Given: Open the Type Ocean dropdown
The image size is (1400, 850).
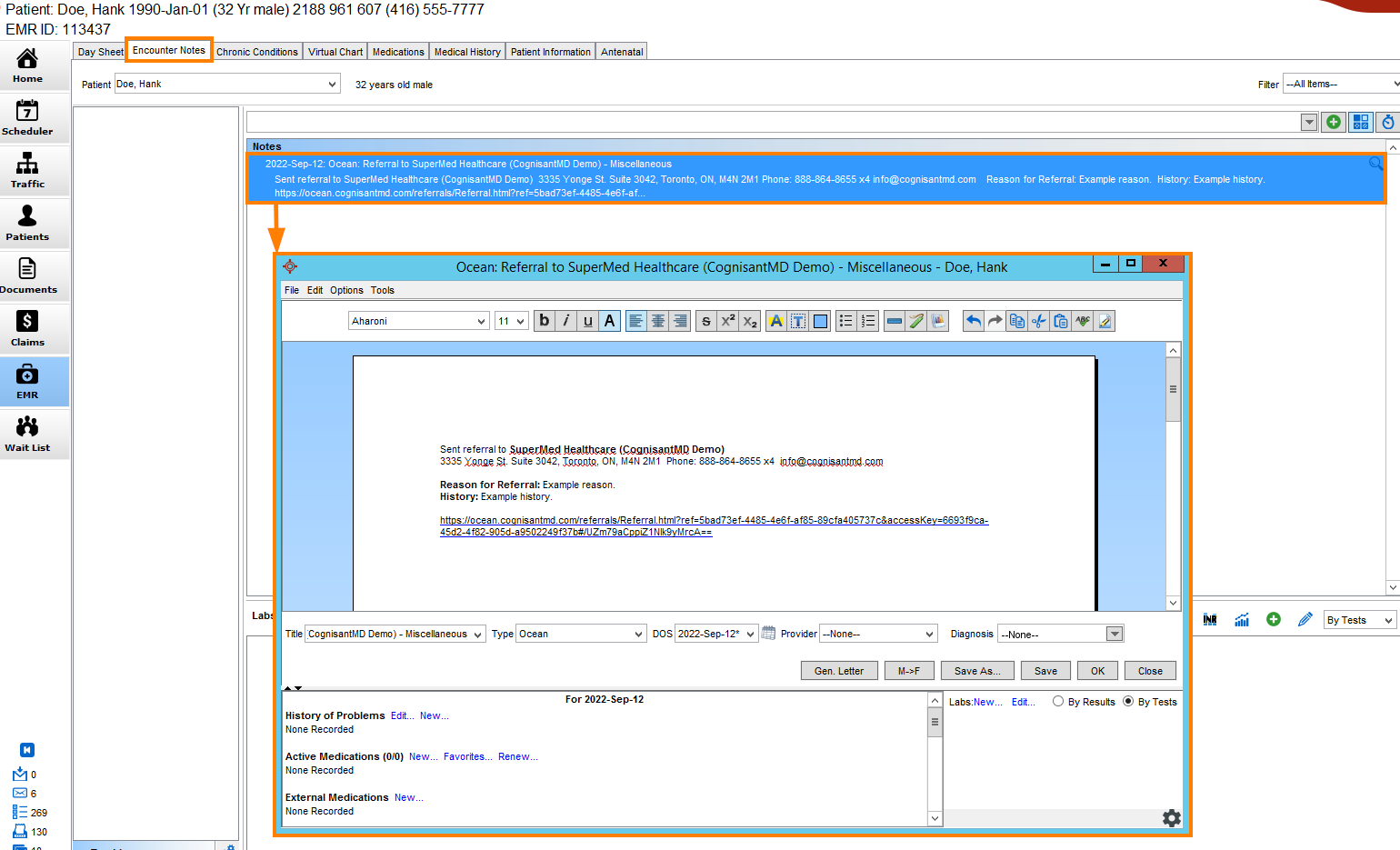Looking at the screenshot, I should 581,634.
